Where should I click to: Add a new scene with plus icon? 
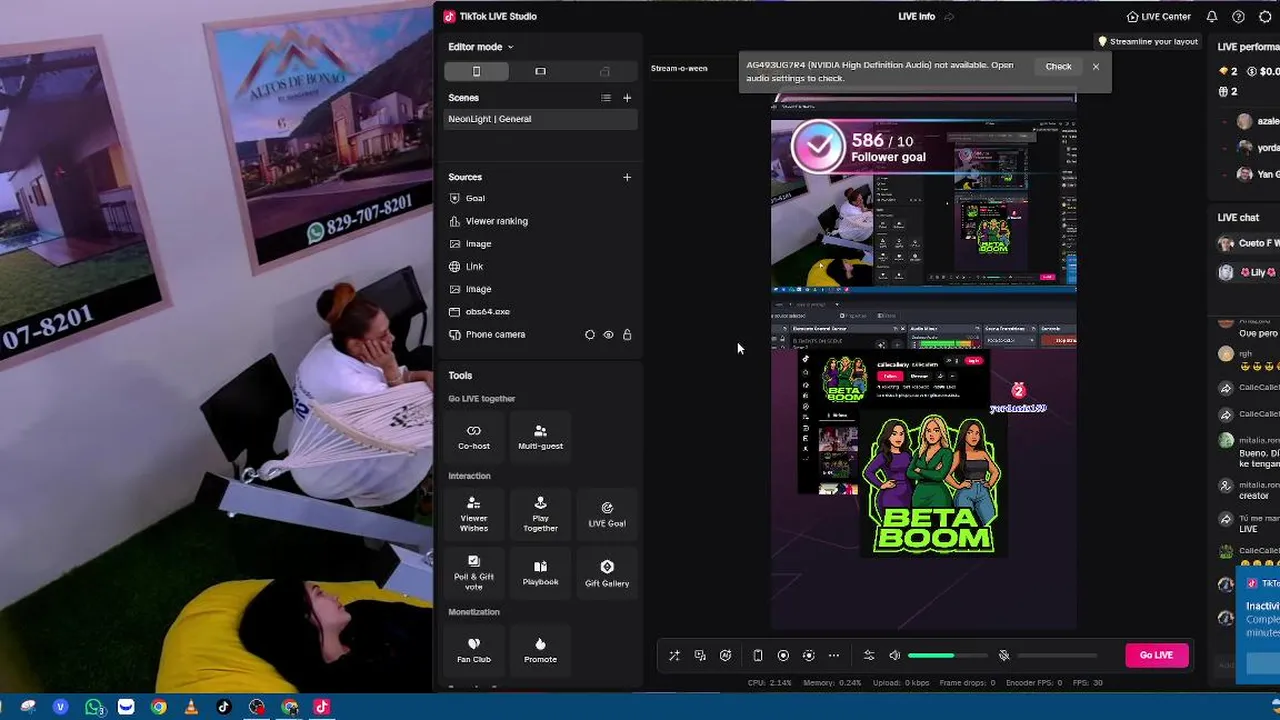click(x=627, y=98)
